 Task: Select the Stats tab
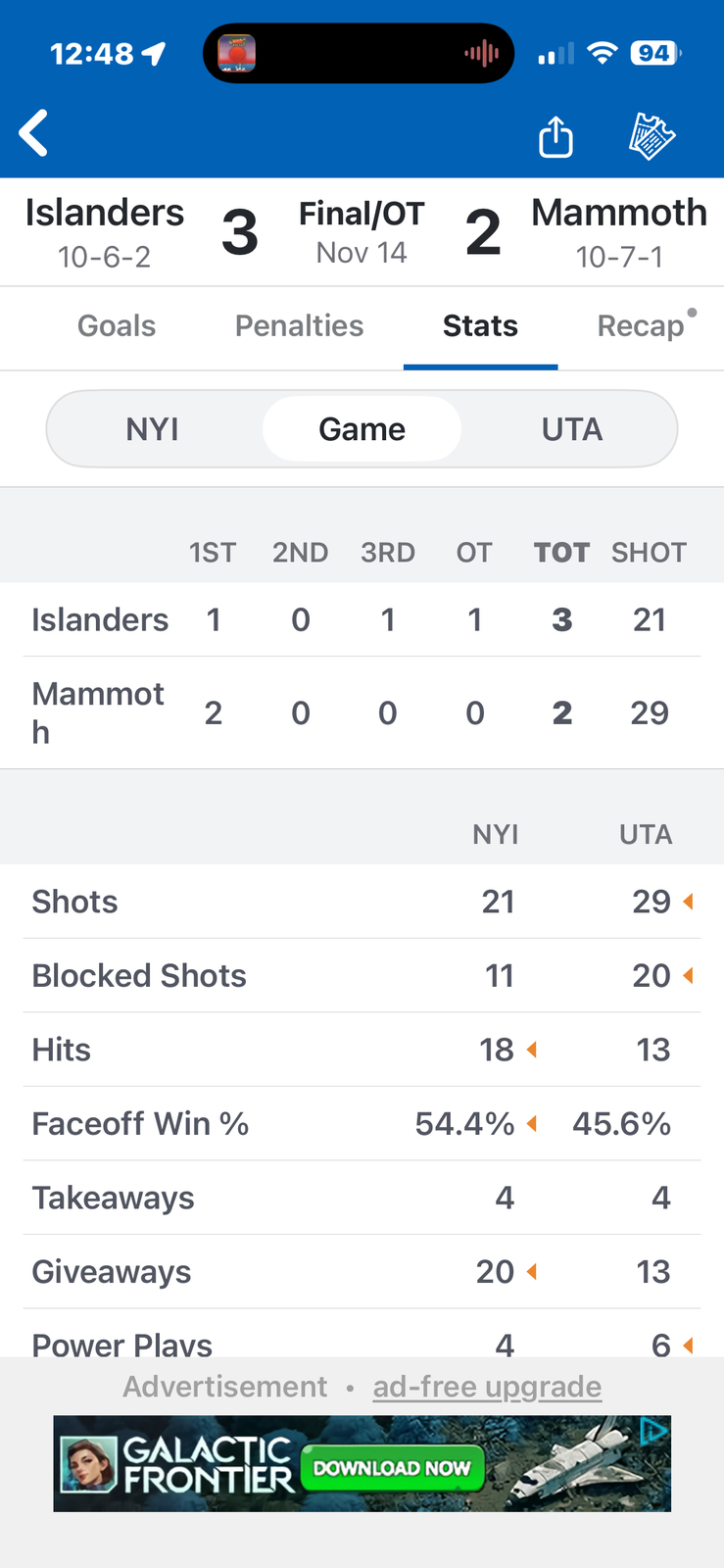[x=480, y=326]
